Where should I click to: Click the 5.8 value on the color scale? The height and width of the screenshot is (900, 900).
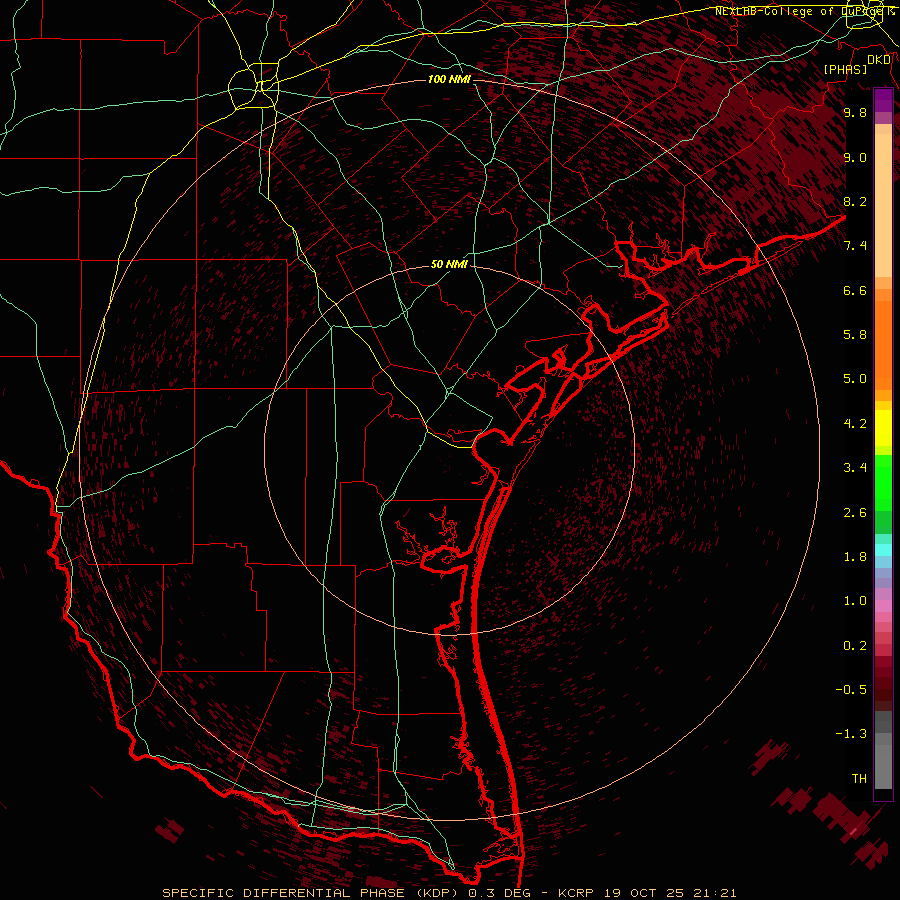[855, 335]
